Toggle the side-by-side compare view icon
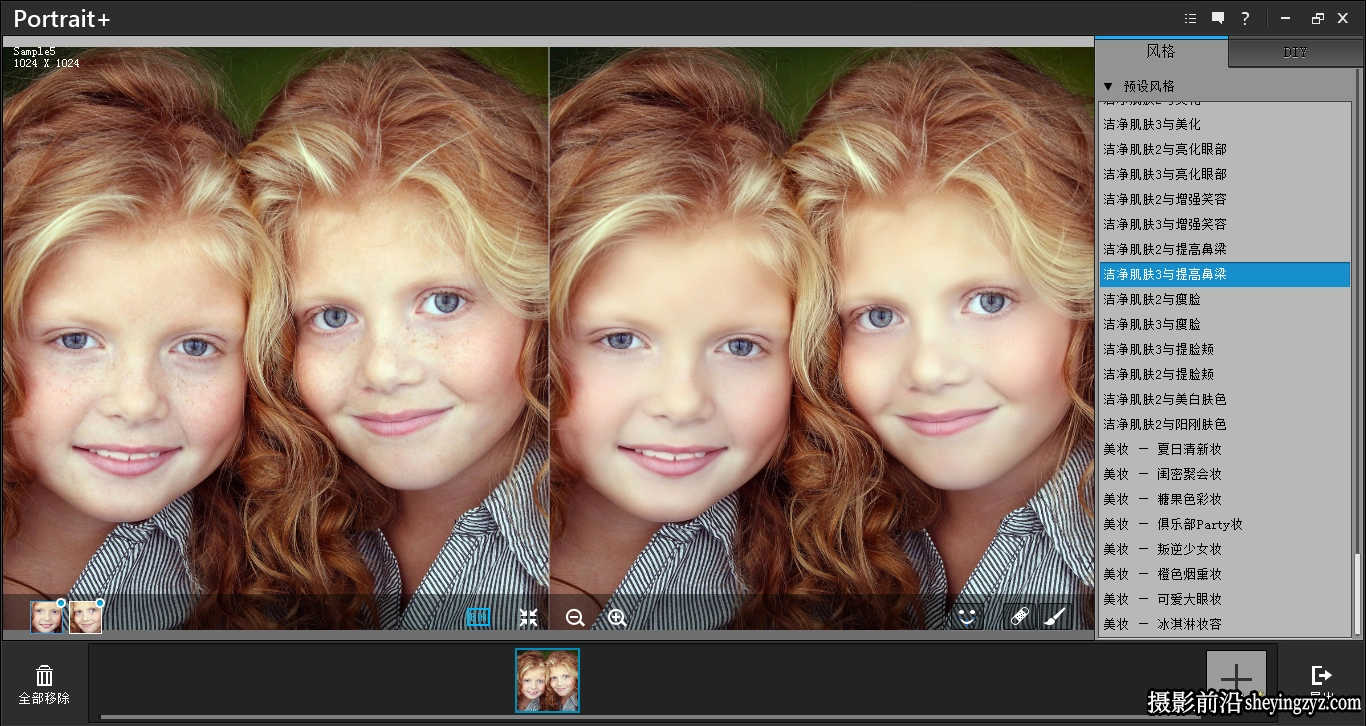Image resolution: width=1366 pixels, height=726 pixels. [x=478, y=618]
